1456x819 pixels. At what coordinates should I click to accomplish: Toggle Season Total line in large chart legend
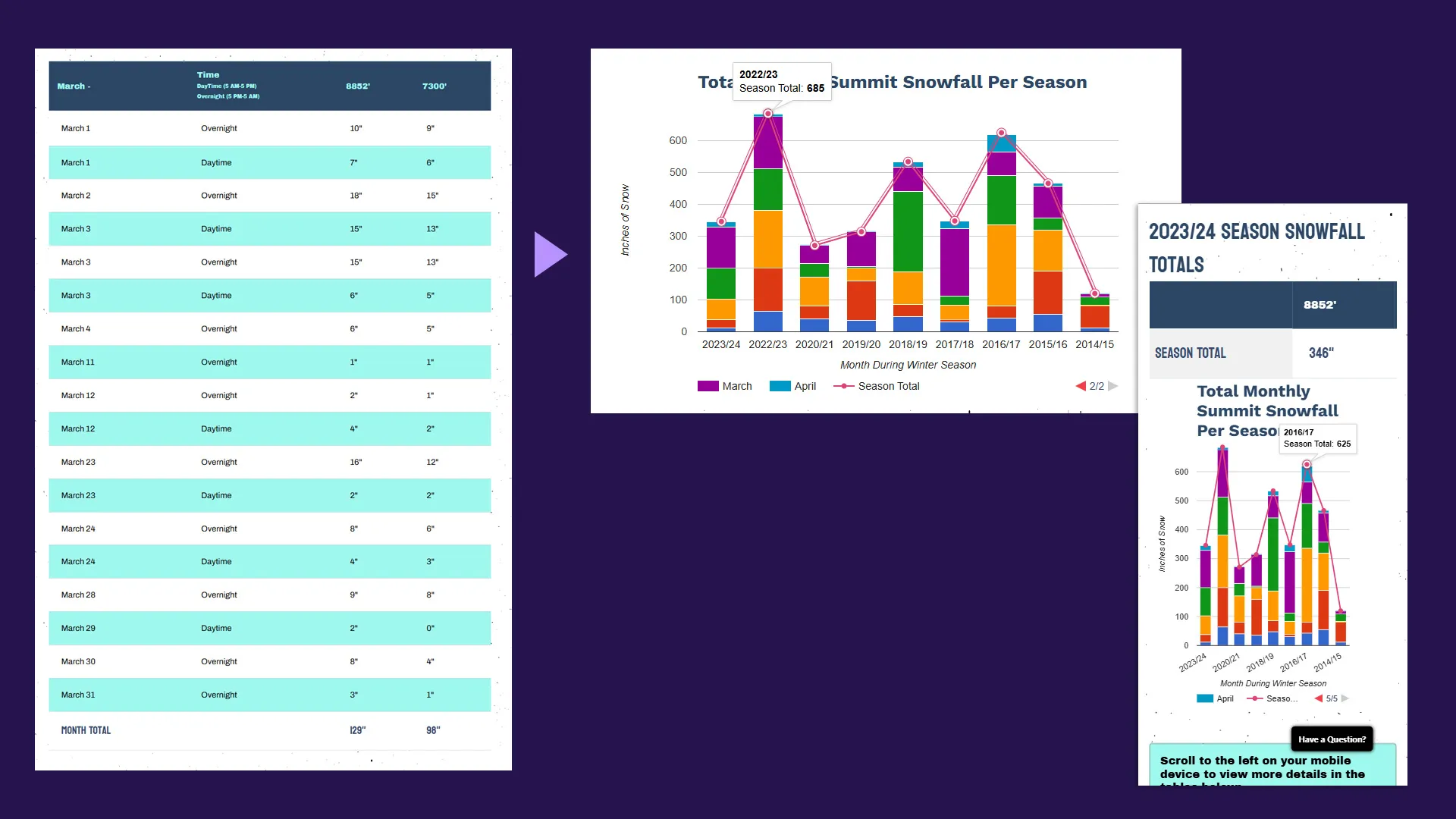click(877, 386)
